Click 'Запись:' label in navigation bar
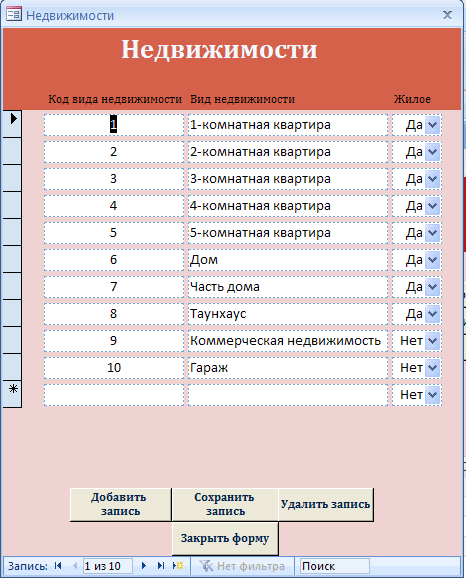Screen dimensions: 466x578 coord(28,566)
